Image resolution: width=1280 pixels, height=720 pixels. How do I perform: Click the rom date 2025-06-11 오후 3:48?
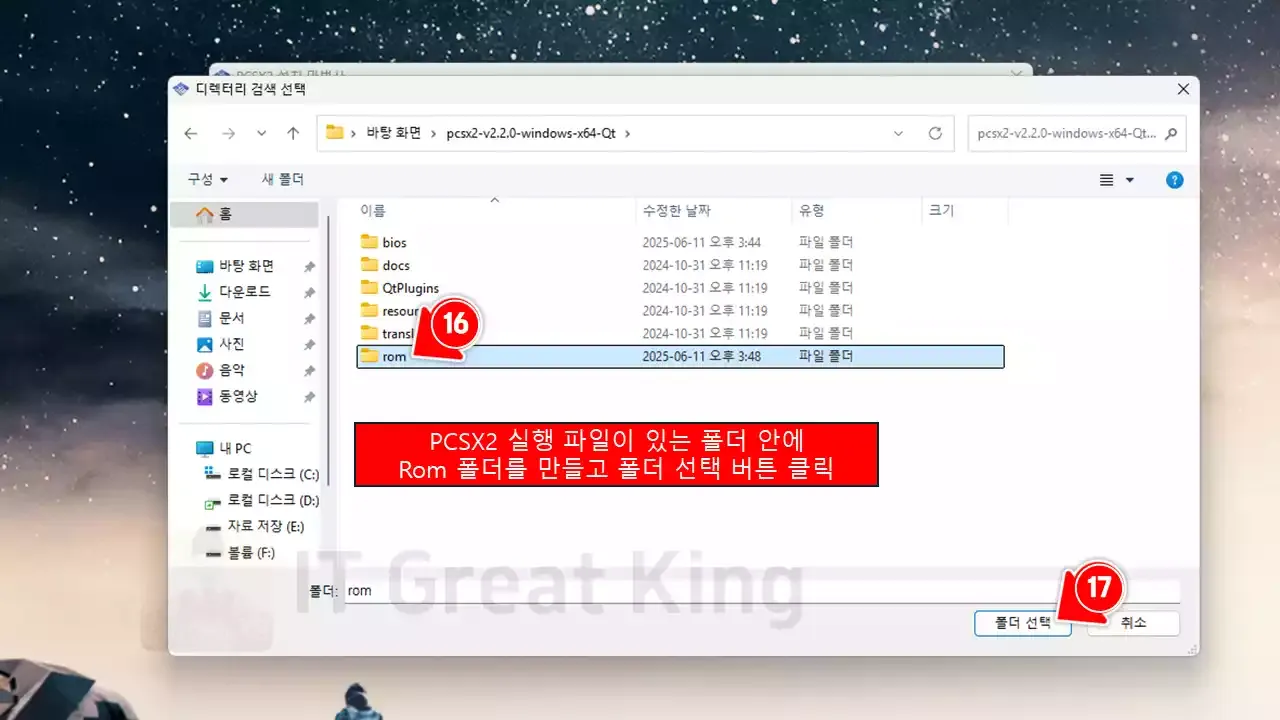[x=702, y=356]
